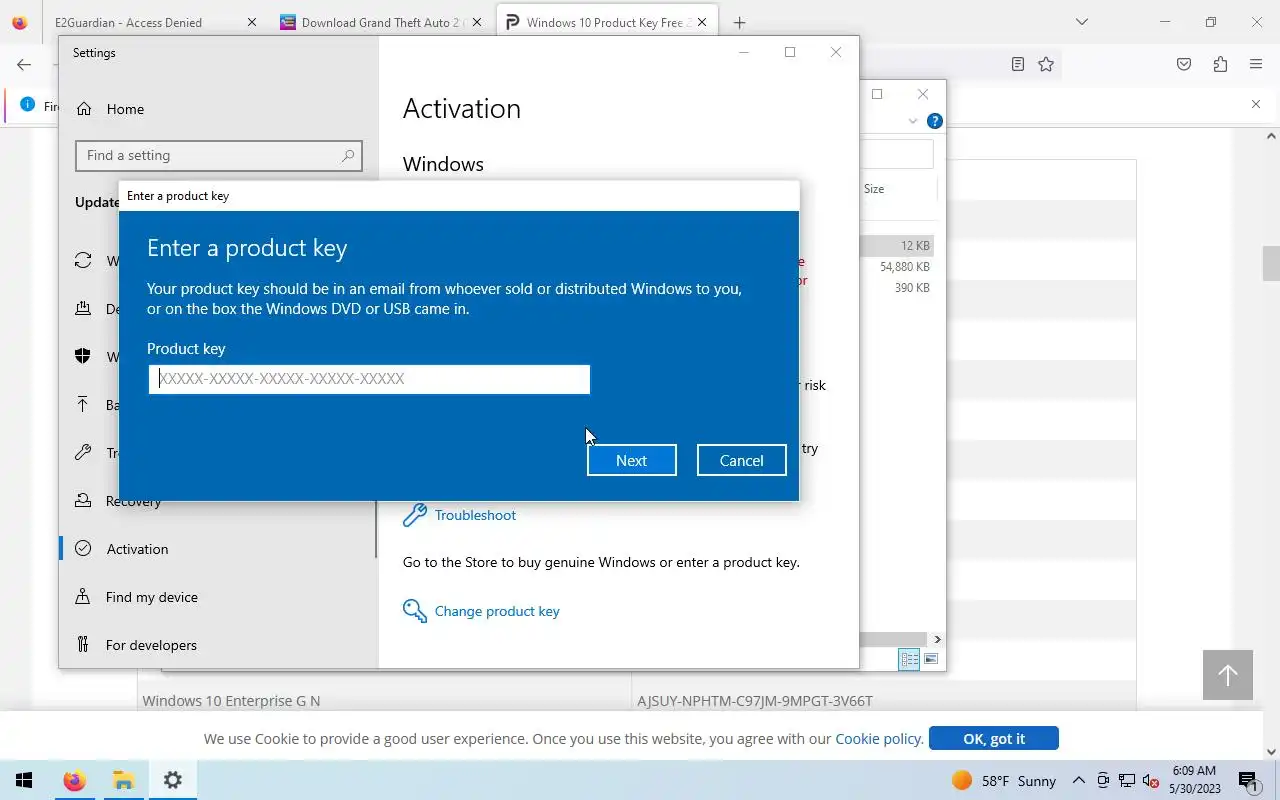Click the Find a setting search box
The height and width of the screenshot is (800, 1280).
tap(218, 156)
